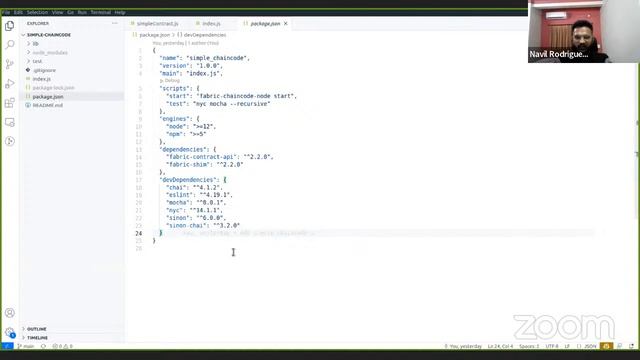640x360 pixels.
Task: Click line number 24 in the gutter
Action: coord(139,233)
